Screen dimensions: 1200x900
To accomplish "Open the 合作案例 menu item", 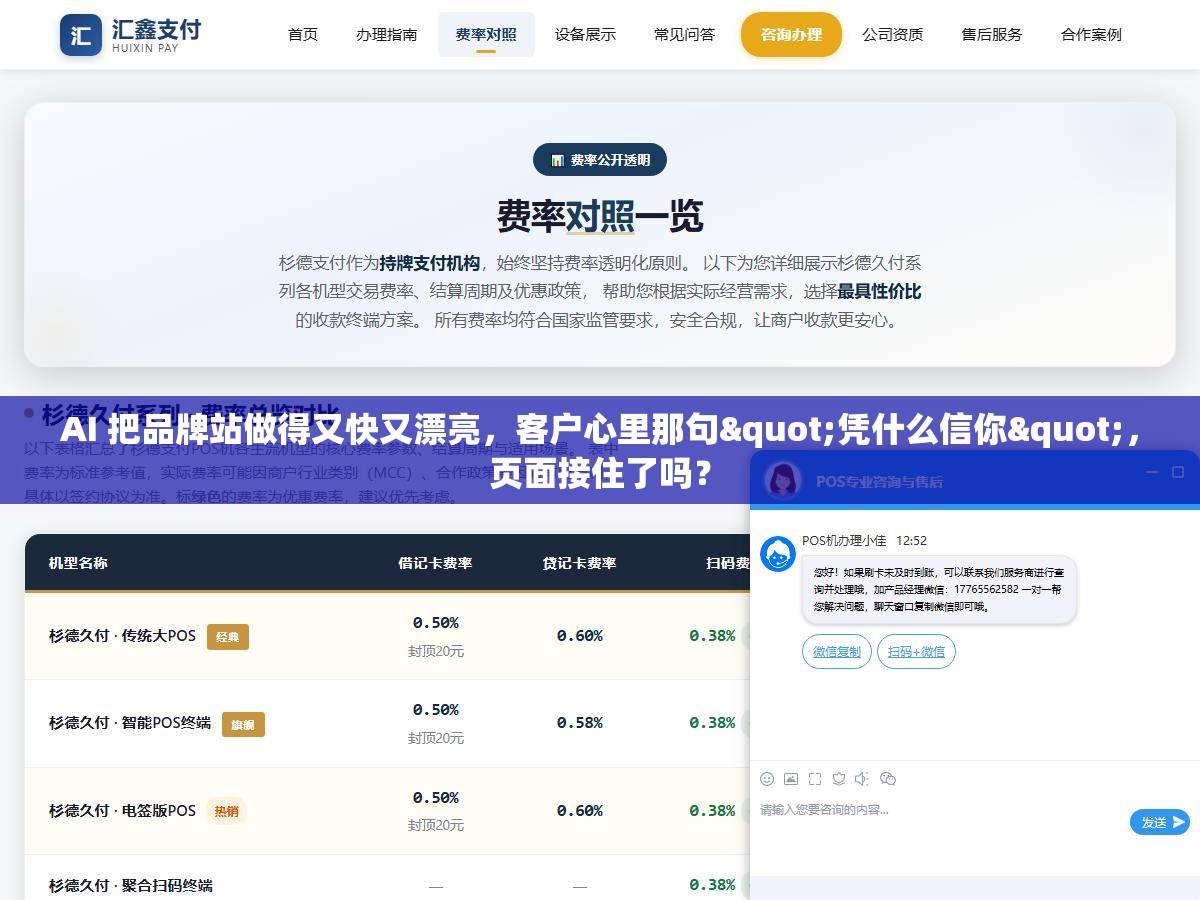I will click(1091, 34).
